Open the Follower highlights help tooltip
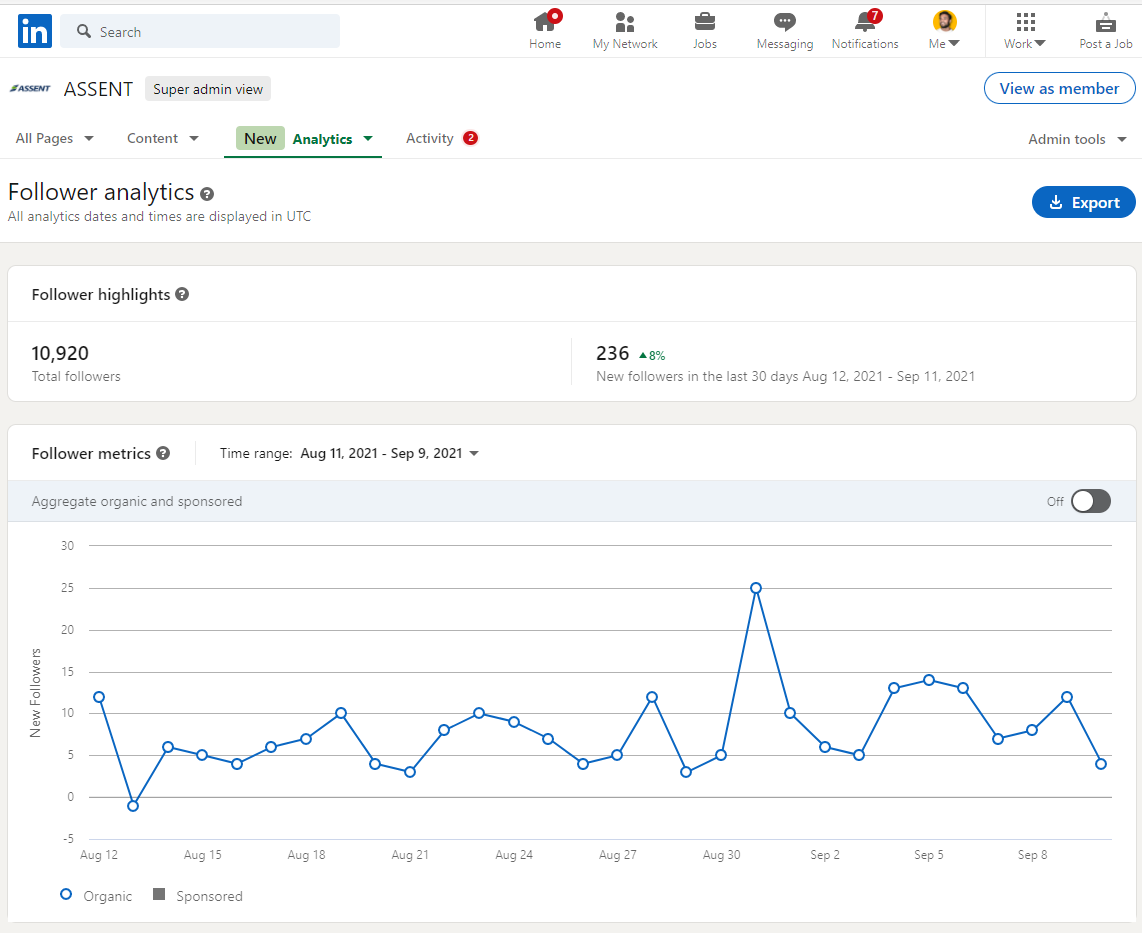The width and height of the screenshot is (1142, 933). pyautogui.click(x=182, y=294)
